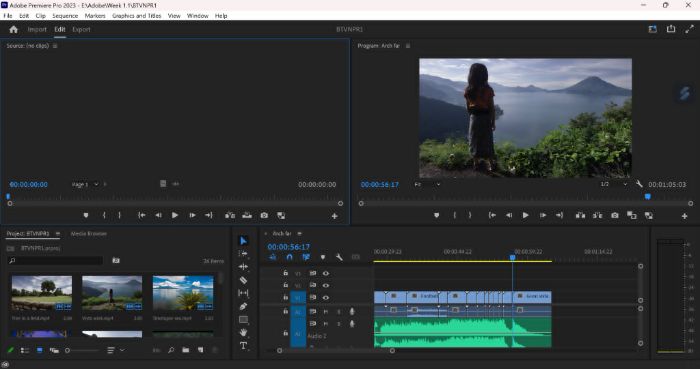Open Program monitor button editor plus
This screenshot has width=700, height=369.
[x=684, y=216]
